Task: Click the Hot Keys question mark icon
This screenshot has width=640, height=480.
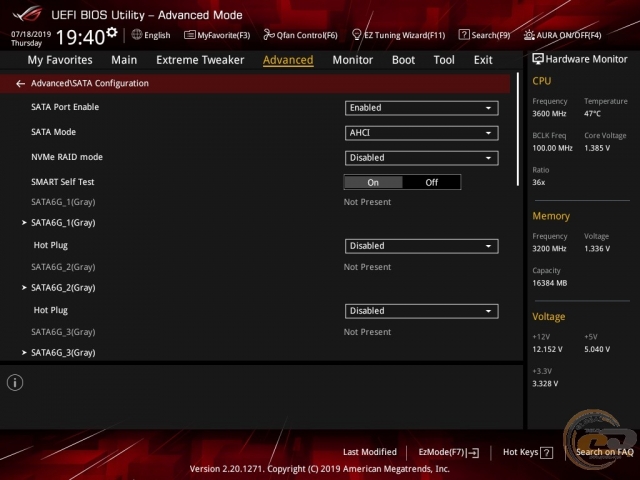Action: (547, 453)
